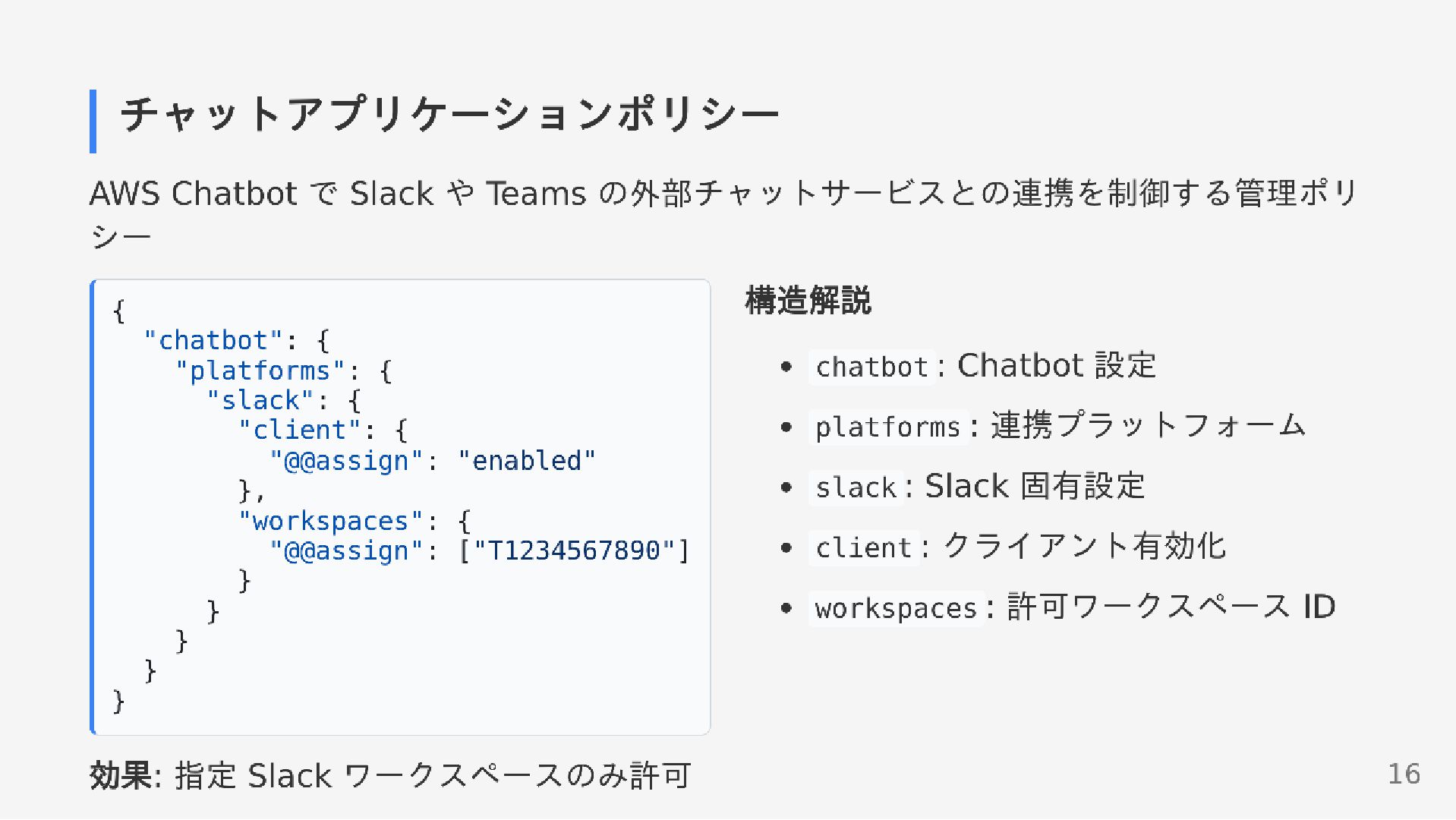Screen dimensions: 1456x820
Task: Click the "slack": { code line
Action: [x=284, y=400]
